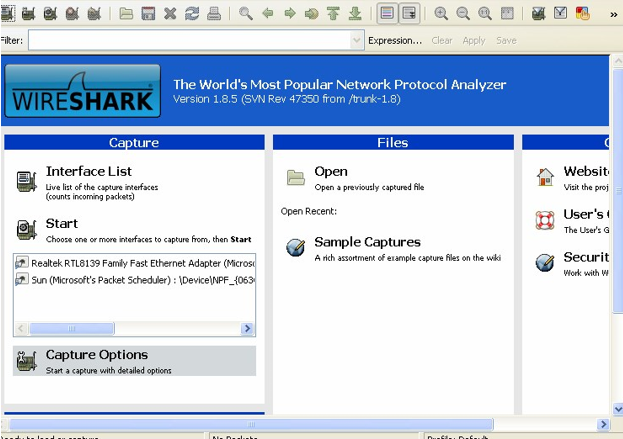Select the Sun Microsoft's Packet Scheduler interface

coord(135,280)
